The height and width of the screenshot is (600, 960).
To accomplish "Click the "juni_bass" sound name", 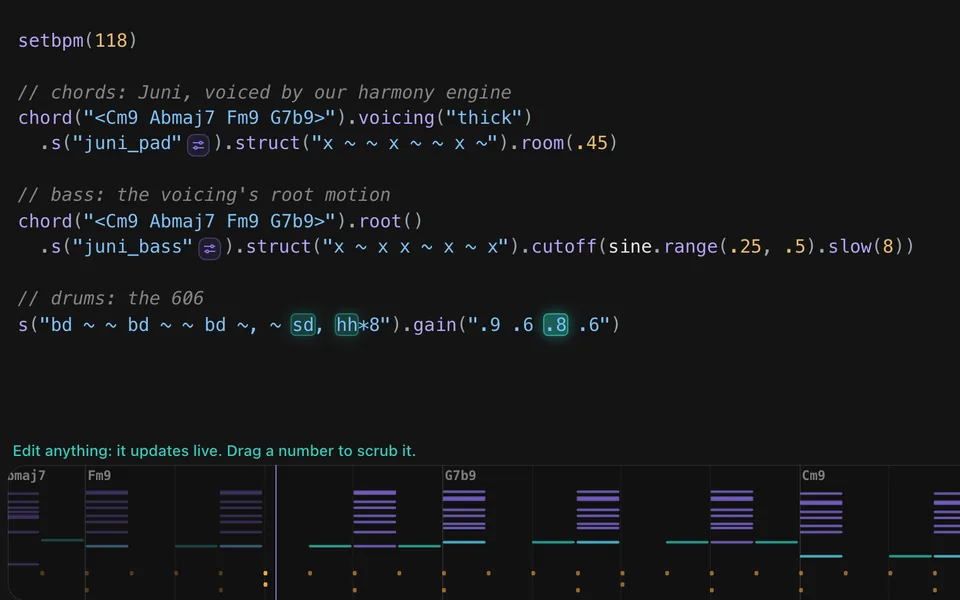I will pos(132,246).
